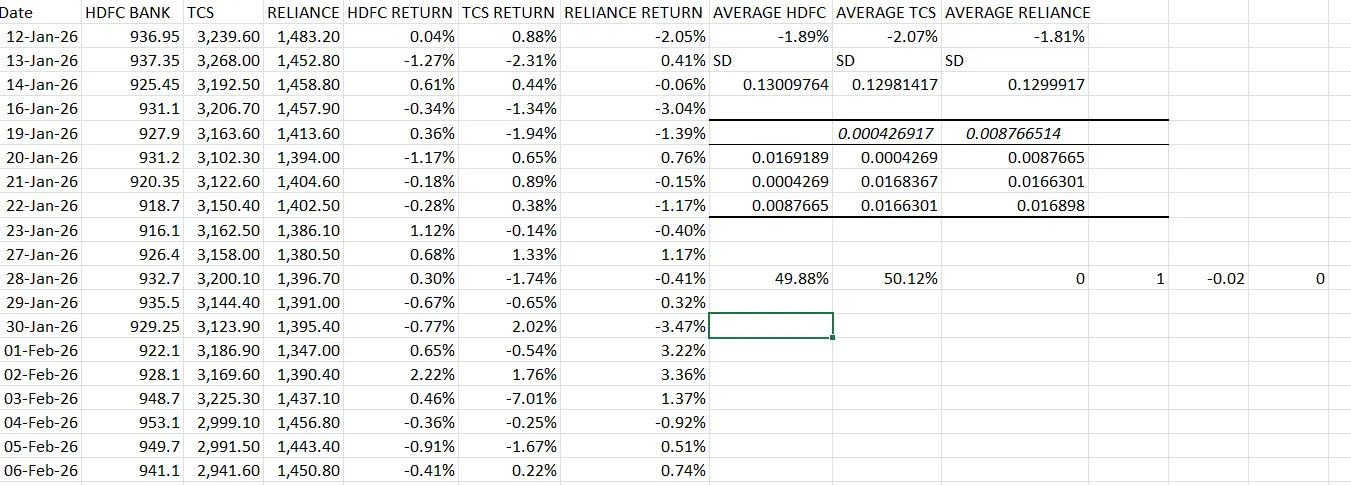Click HDFC return '2.22%'

point(401,374)
